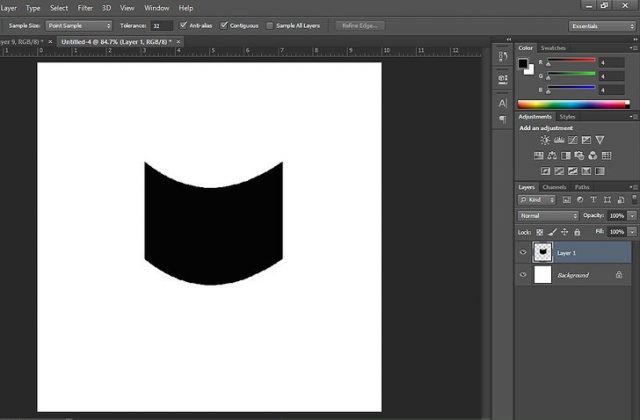The image size is (640, 420).
Task: Click the Refine Edge button
Action: [x=360, y=25]
